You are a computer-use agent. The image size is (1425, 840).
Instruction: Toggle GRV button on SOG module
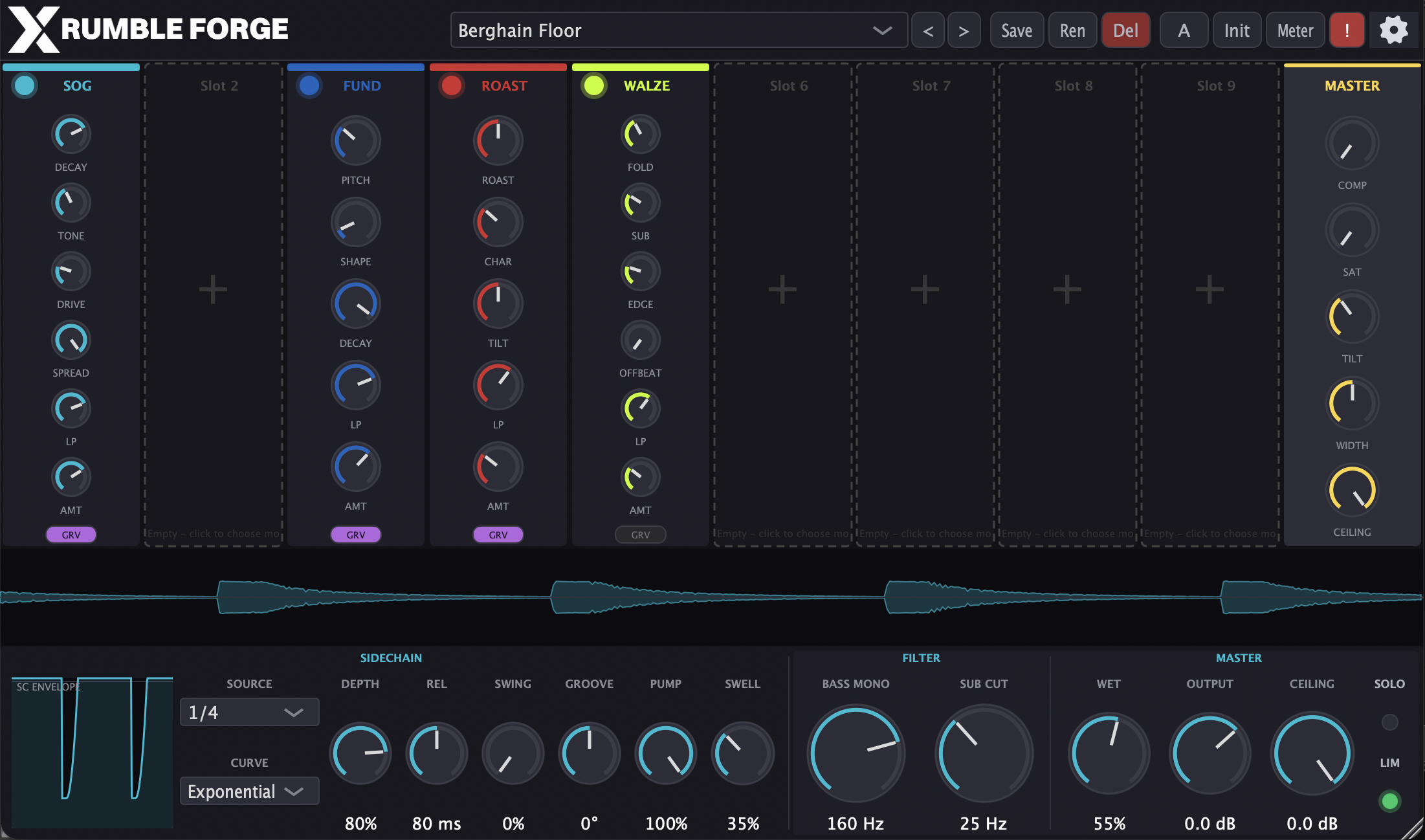coord(71,535)
